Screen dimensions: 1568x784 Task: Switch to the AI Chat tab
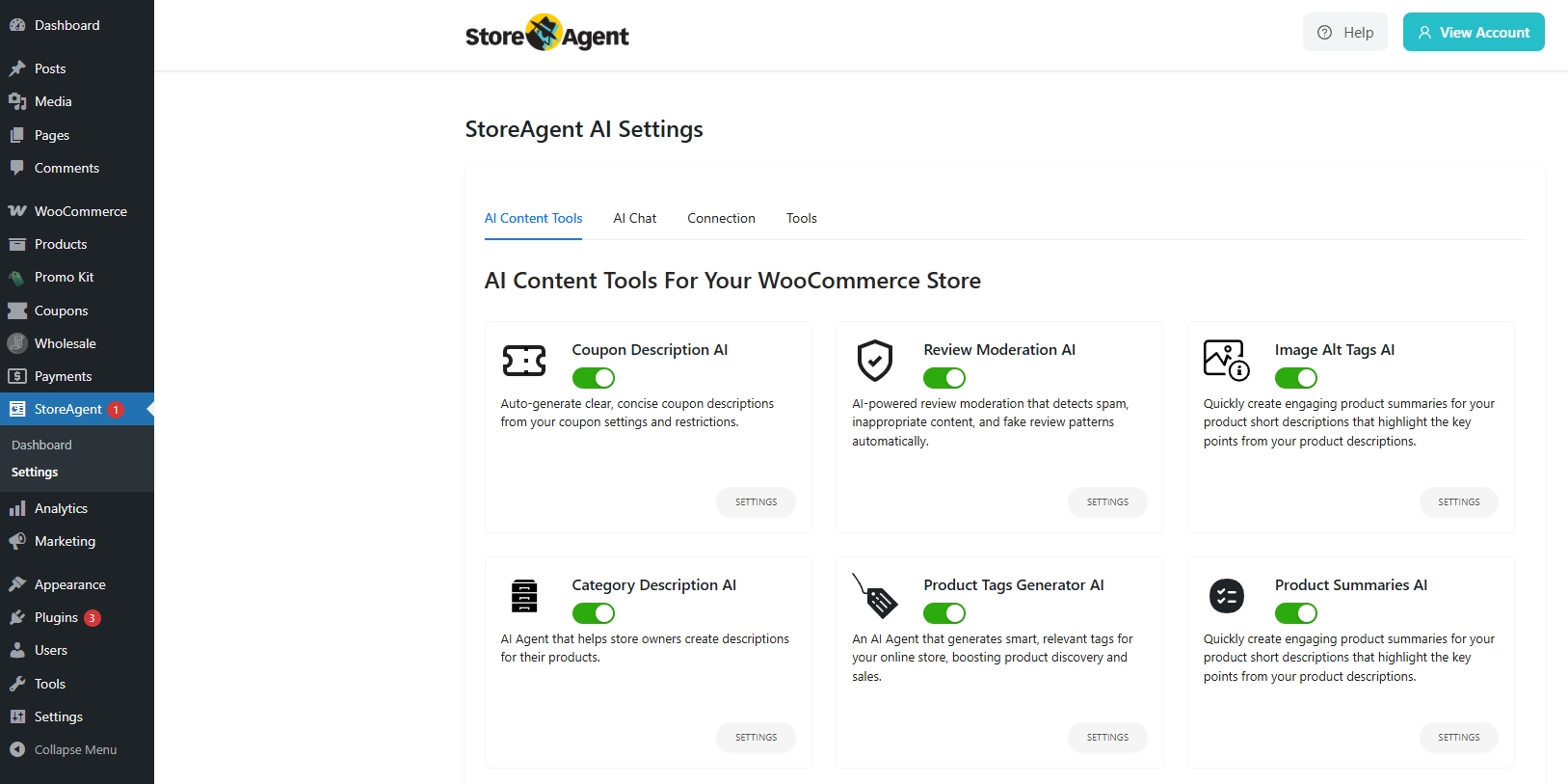(x=634, y=218)
